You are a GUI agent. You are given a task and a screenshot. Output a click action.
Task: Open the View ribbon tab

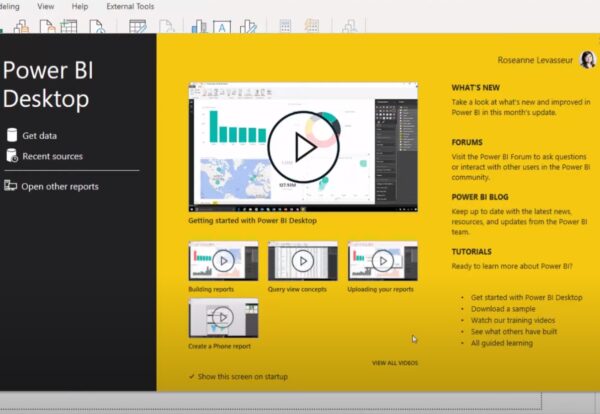click(46, 7)
